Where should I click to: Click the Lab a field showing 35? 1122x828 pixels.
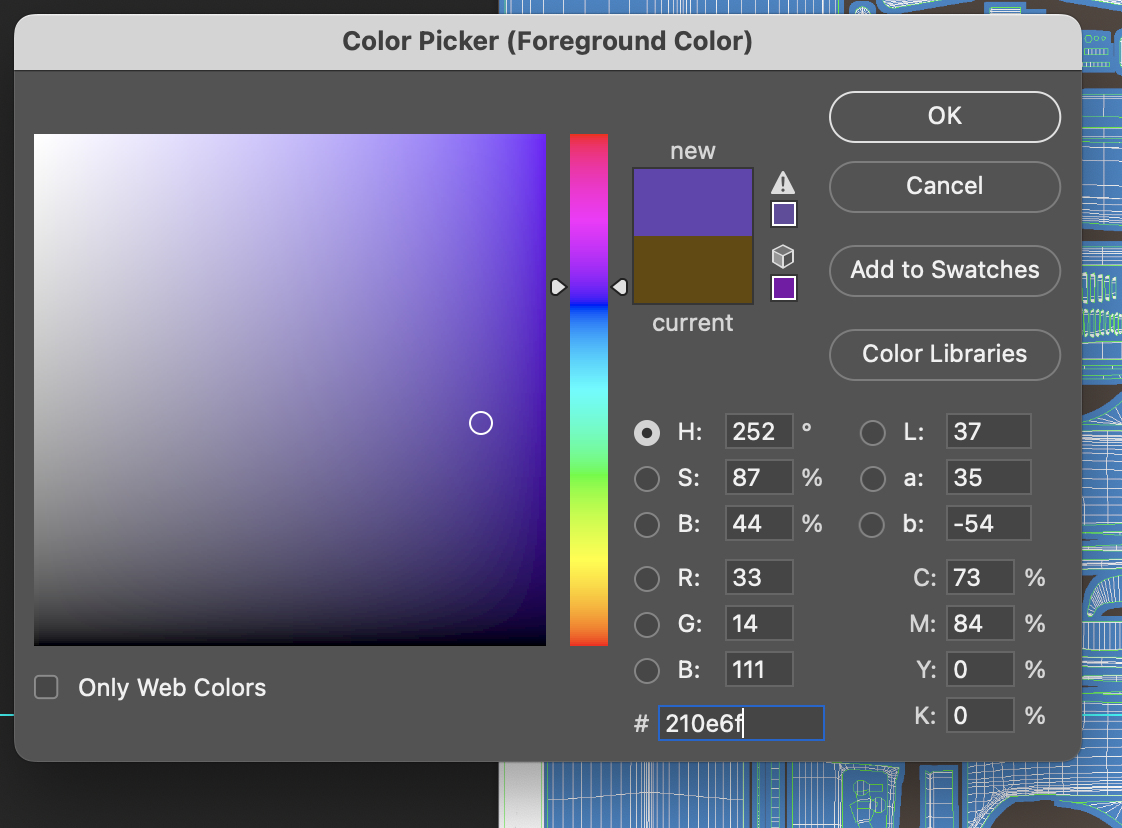[988, 477]
